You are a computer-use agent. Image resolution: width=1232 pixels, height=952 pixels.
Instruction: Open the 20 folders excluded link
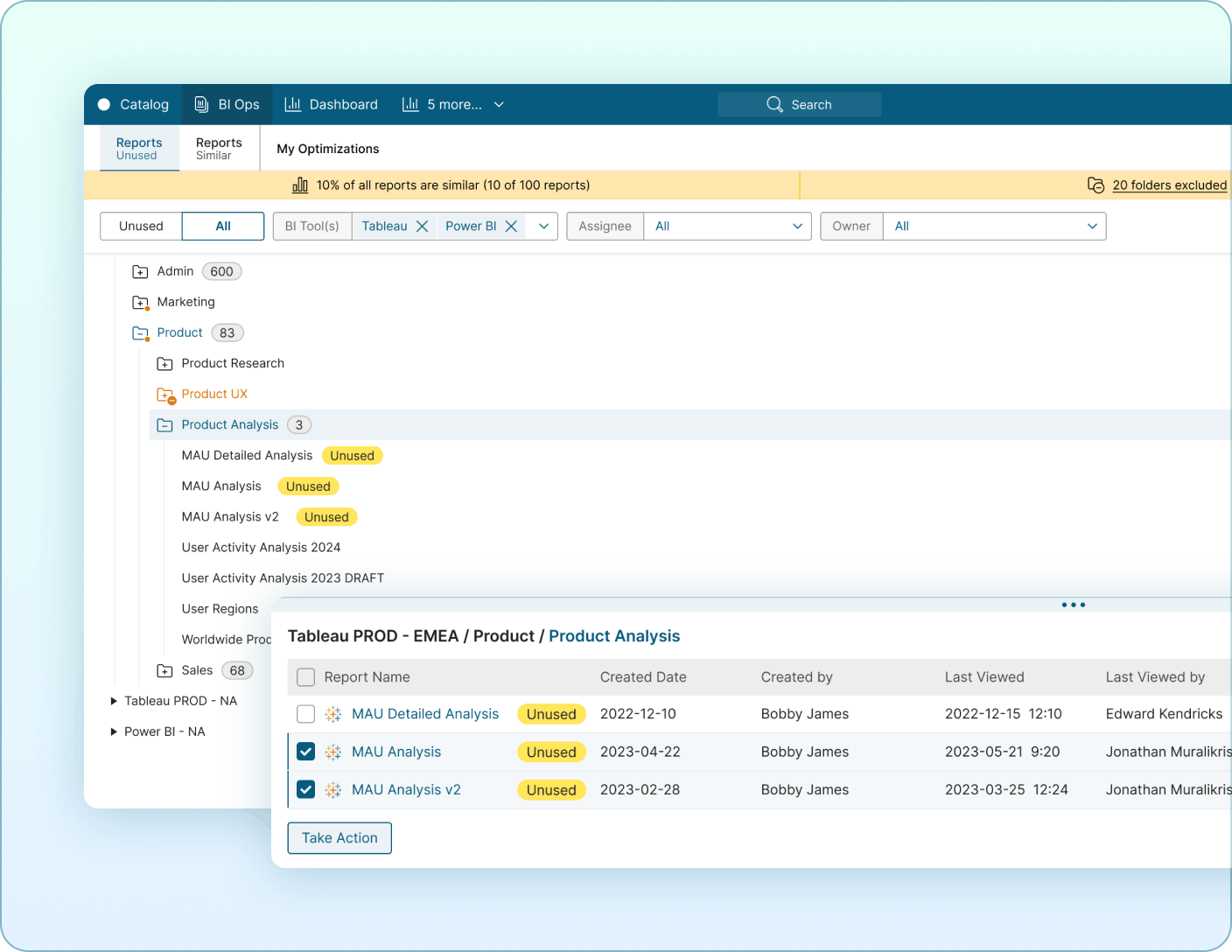click(1169, 185)
